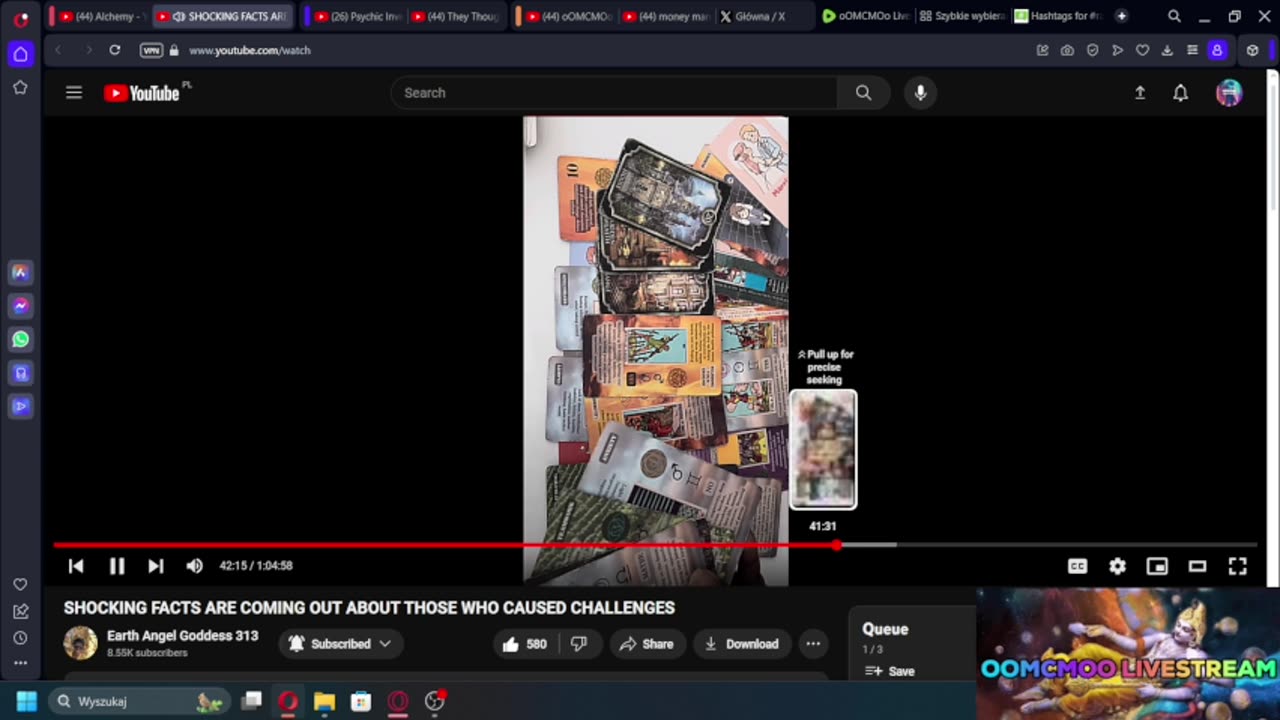The width and height of the screenshot is (1280, 720).
Task: Open Windows Start menu
Action: (26, 701)
